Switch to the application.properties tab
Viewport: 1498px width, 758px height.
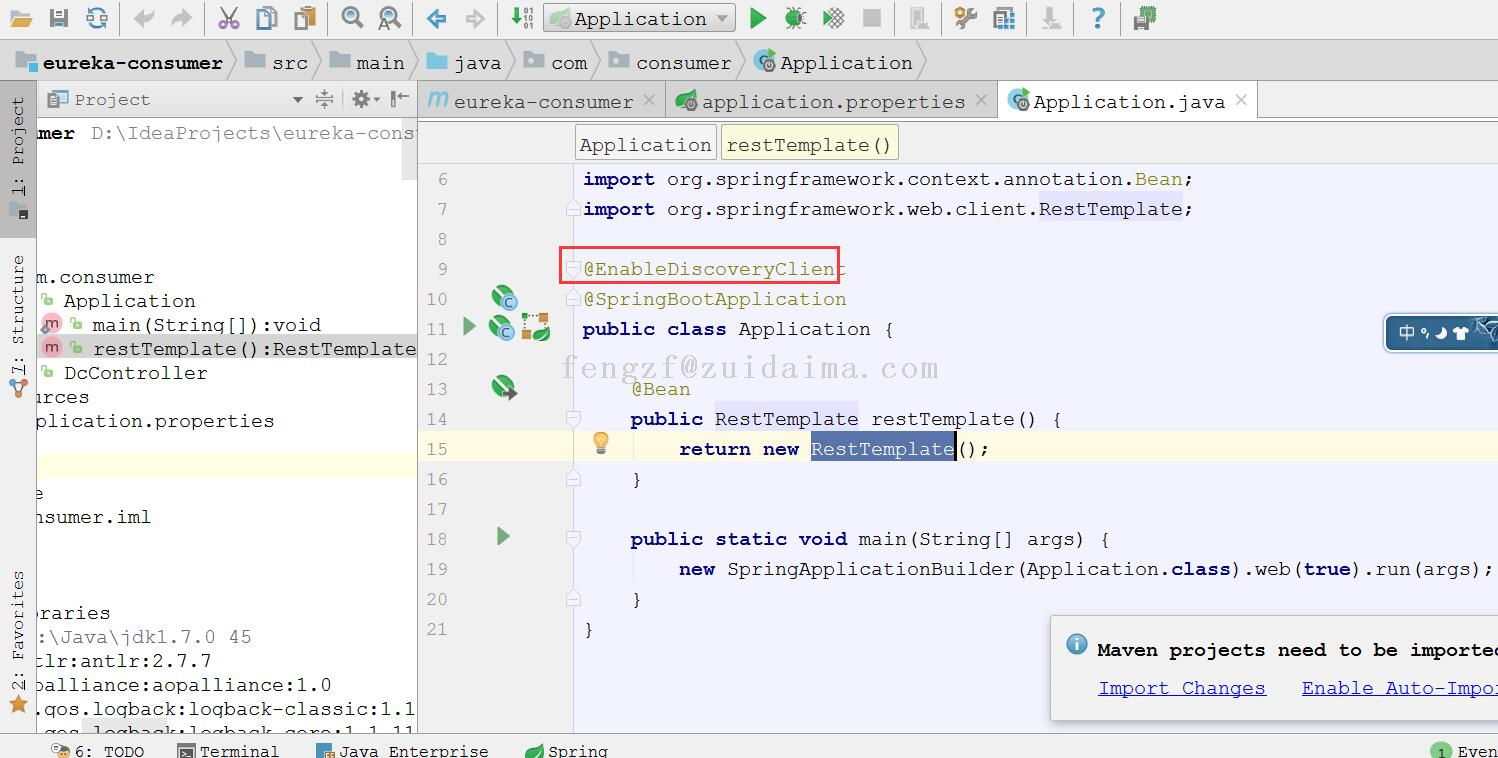[x=832, y=101]
